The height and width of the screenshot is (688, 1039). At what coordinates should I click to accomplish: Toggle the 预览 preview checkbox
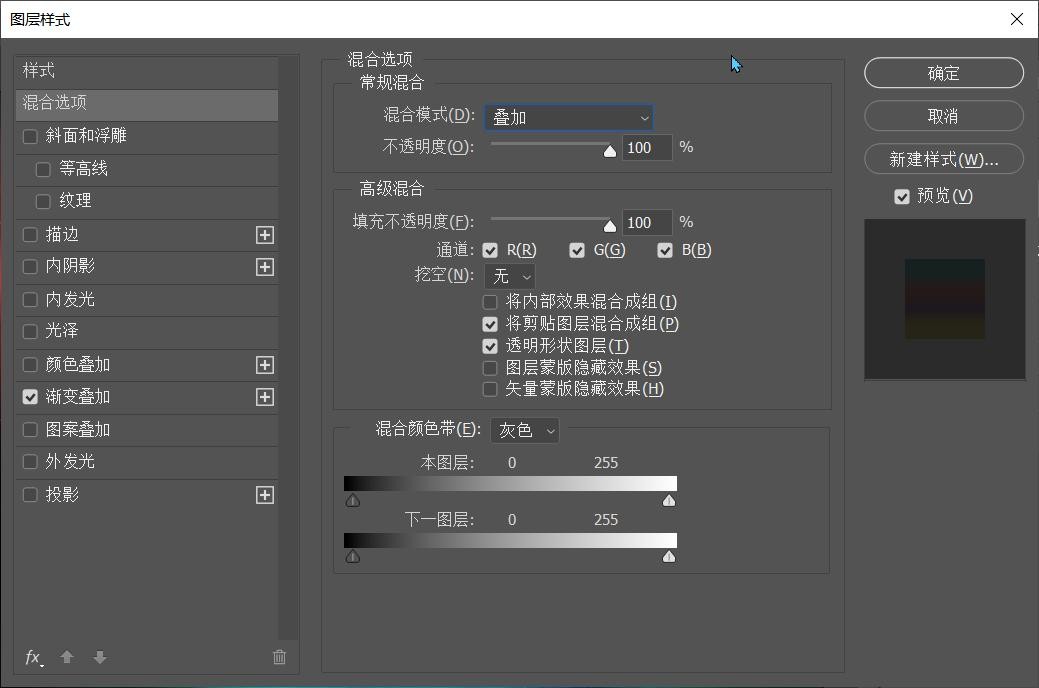pos(902,196)
